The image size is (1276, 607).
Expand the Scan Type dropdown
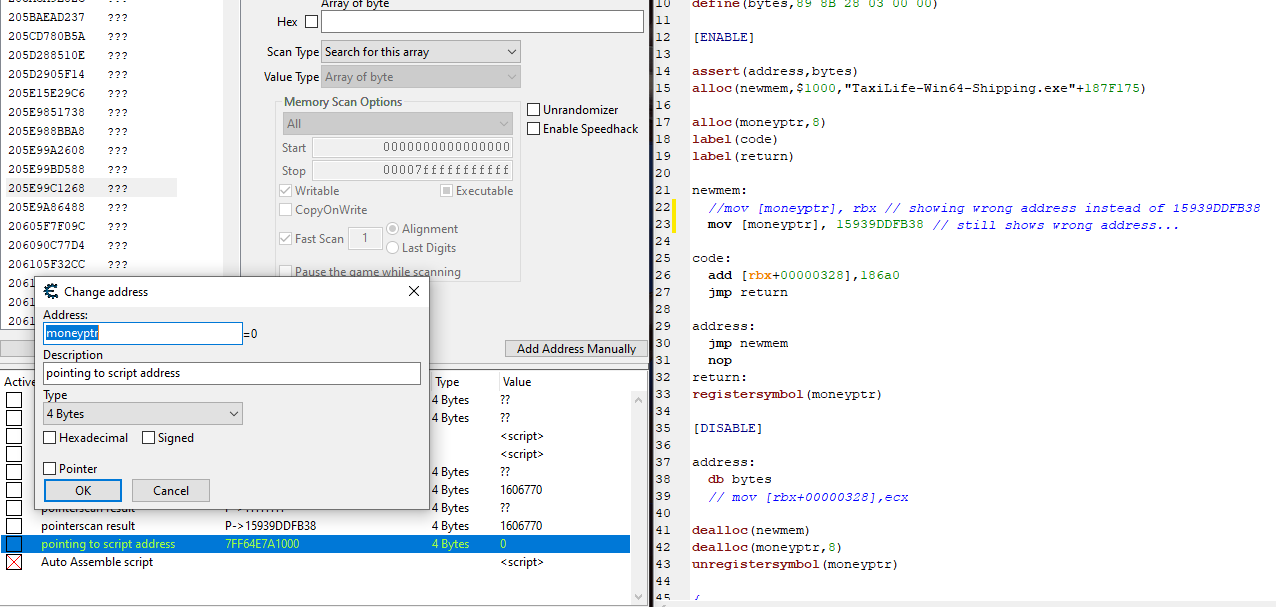click(x=421, y=52)
